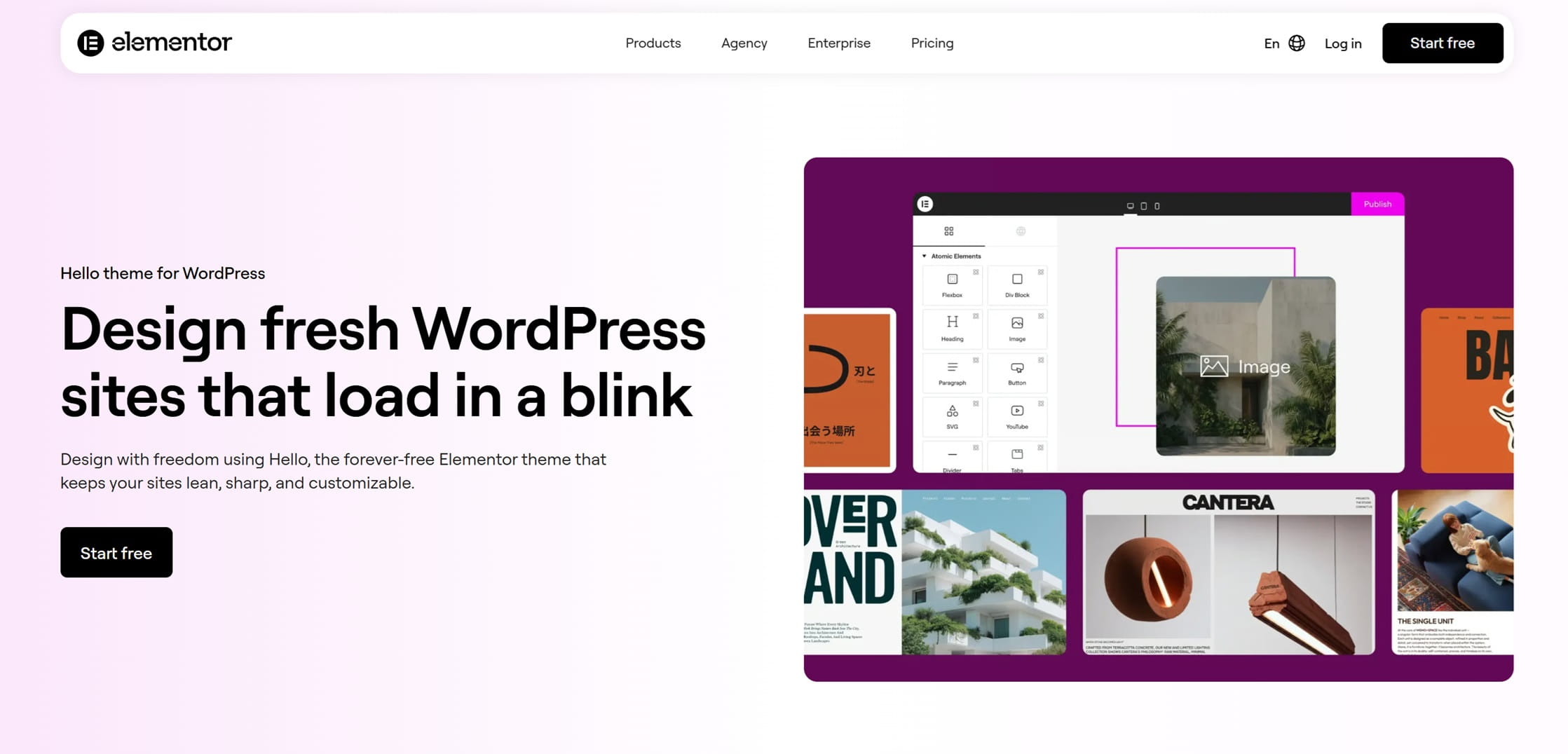Click the Elementor icon in editor top bar

pyautogui.click(x=925, y=204)
